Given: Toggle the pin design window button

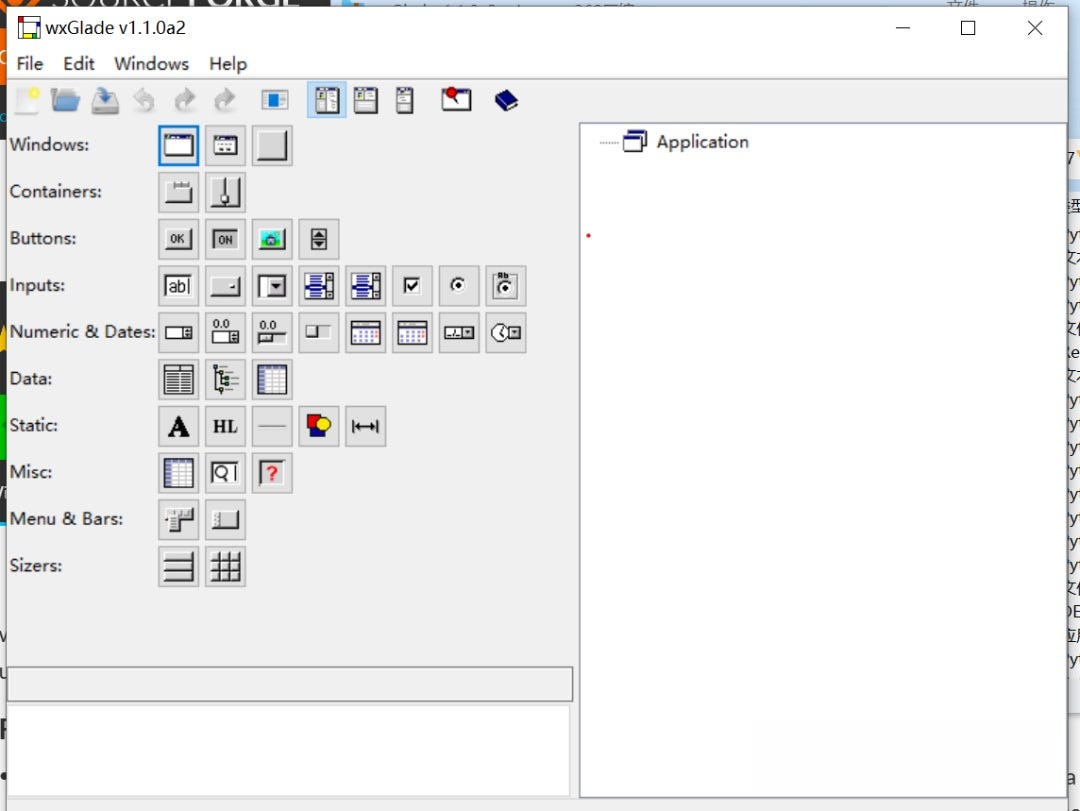Looking at the screenshot, I should pyautogui.click(x=456, y=100).
